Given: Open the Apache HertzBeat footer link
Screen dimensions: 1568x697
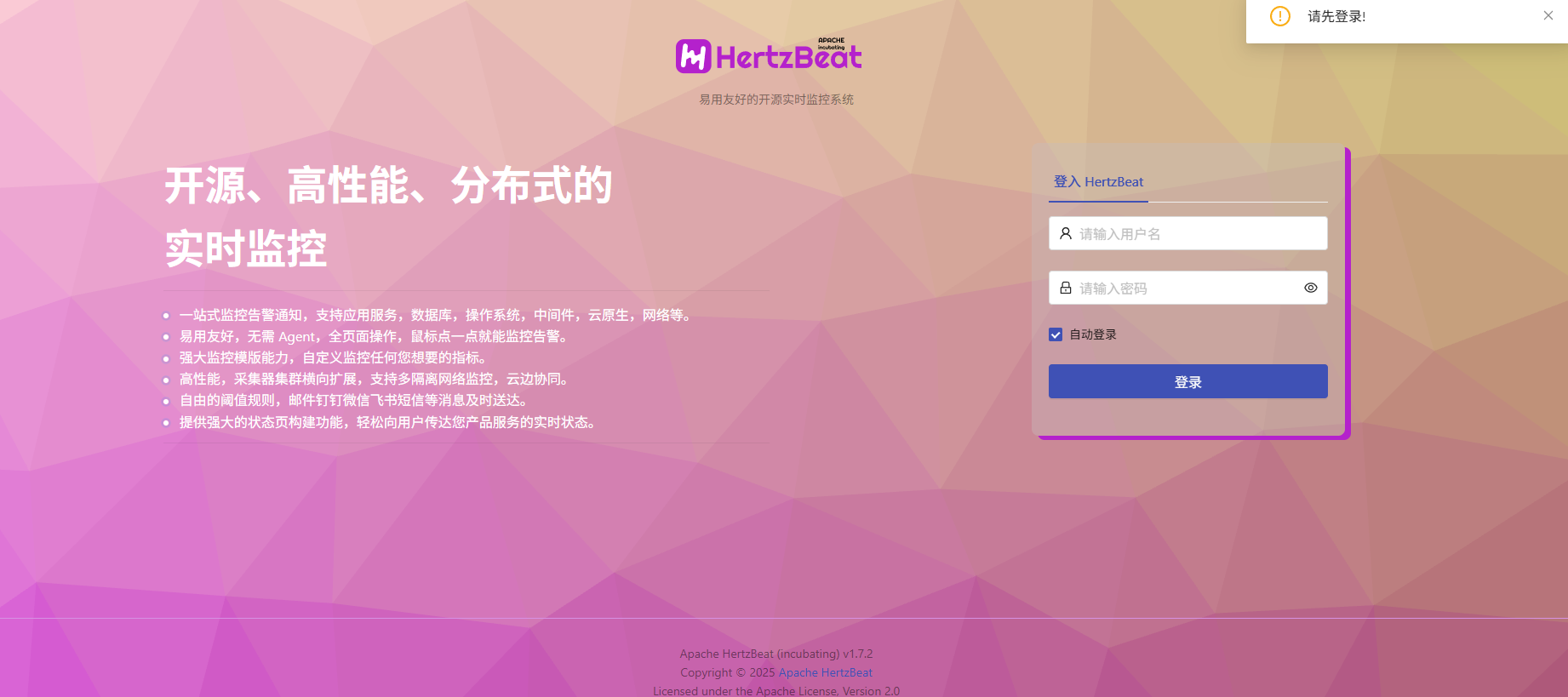Looking at the screenshot, I should 825,672.
